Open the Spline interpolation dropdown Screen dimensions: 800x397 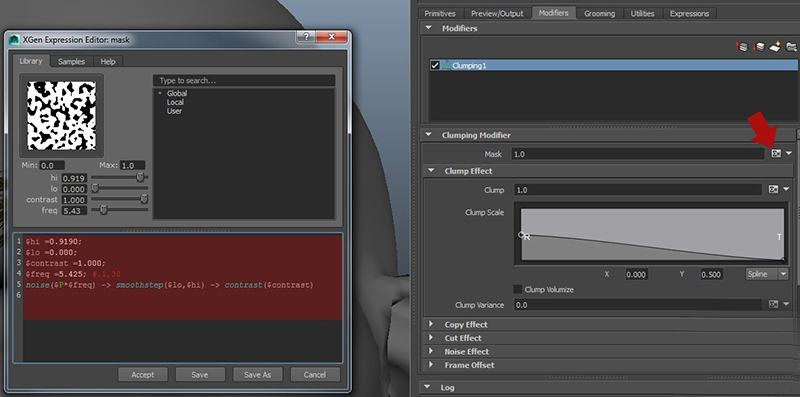[767, 274]
